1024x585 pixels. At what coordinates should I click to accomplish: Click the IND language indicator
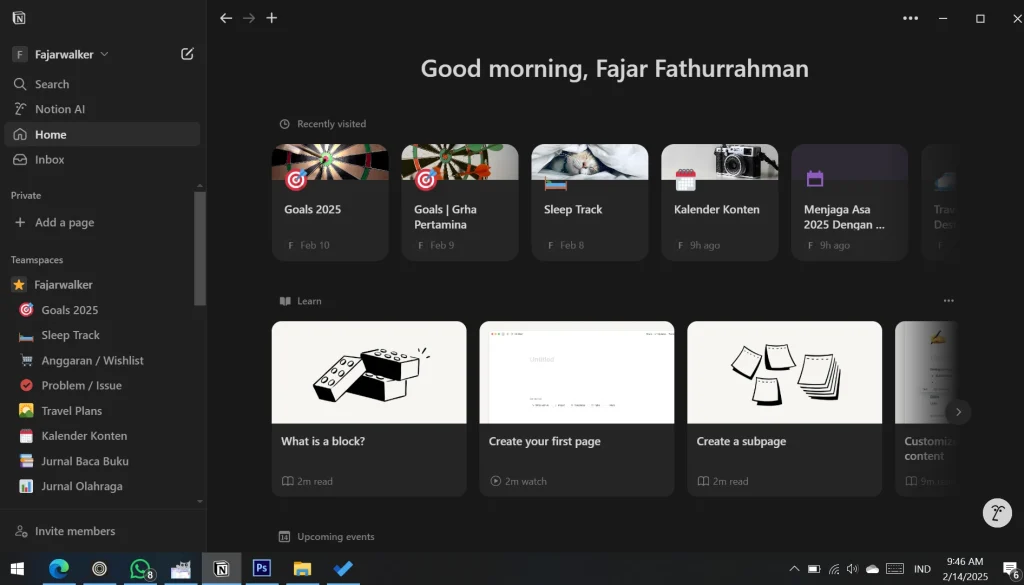pos(922,569)
